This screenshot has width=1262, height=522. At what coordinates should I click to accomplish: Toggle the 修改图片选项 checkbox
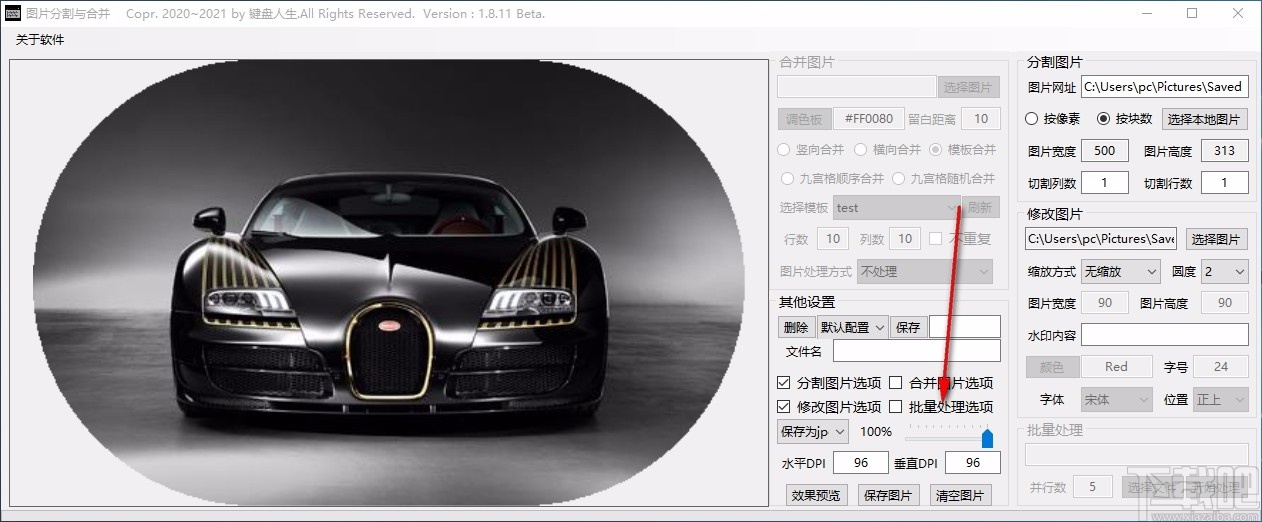[784, 407]
